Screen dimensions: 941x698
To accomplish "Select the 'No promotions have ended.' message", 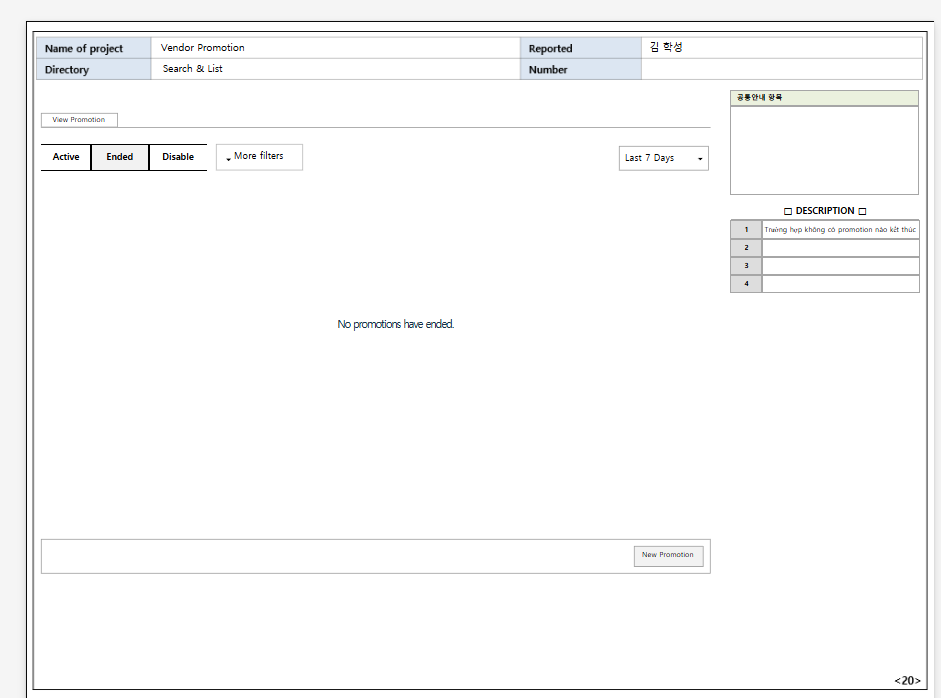I will coord(395,324).
